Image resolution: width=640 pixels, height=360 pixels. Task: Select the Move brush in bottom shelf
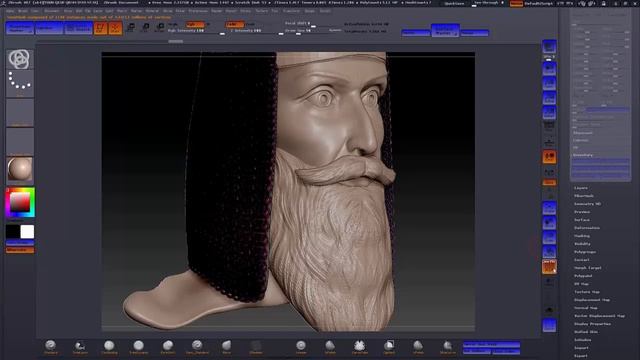click(227, 347)
